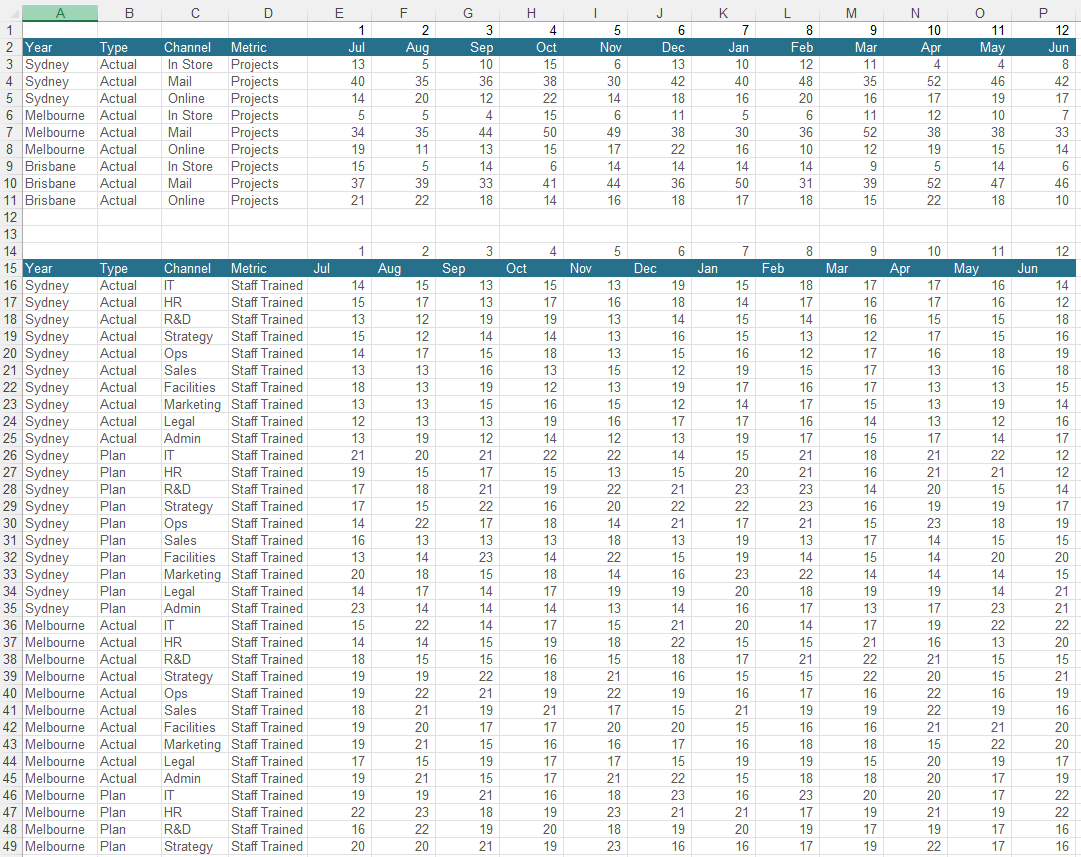This screenshot has width=1081, height=857.
Task: Click the Sales cell in row 21
Action: click(195, 370)
